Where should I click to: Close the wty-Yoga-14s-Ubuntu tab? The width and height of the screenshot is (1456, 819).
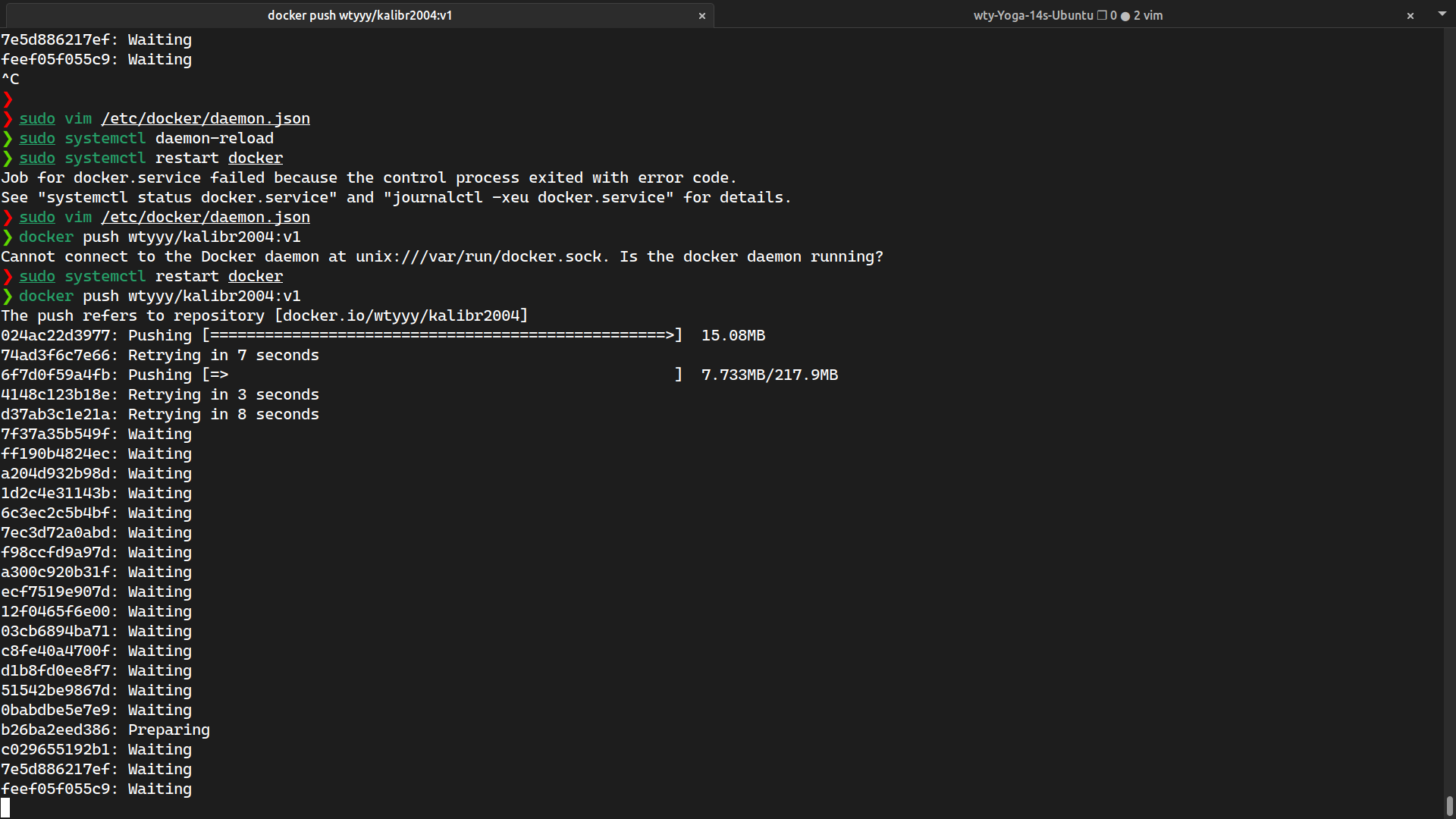(1410, 16)
